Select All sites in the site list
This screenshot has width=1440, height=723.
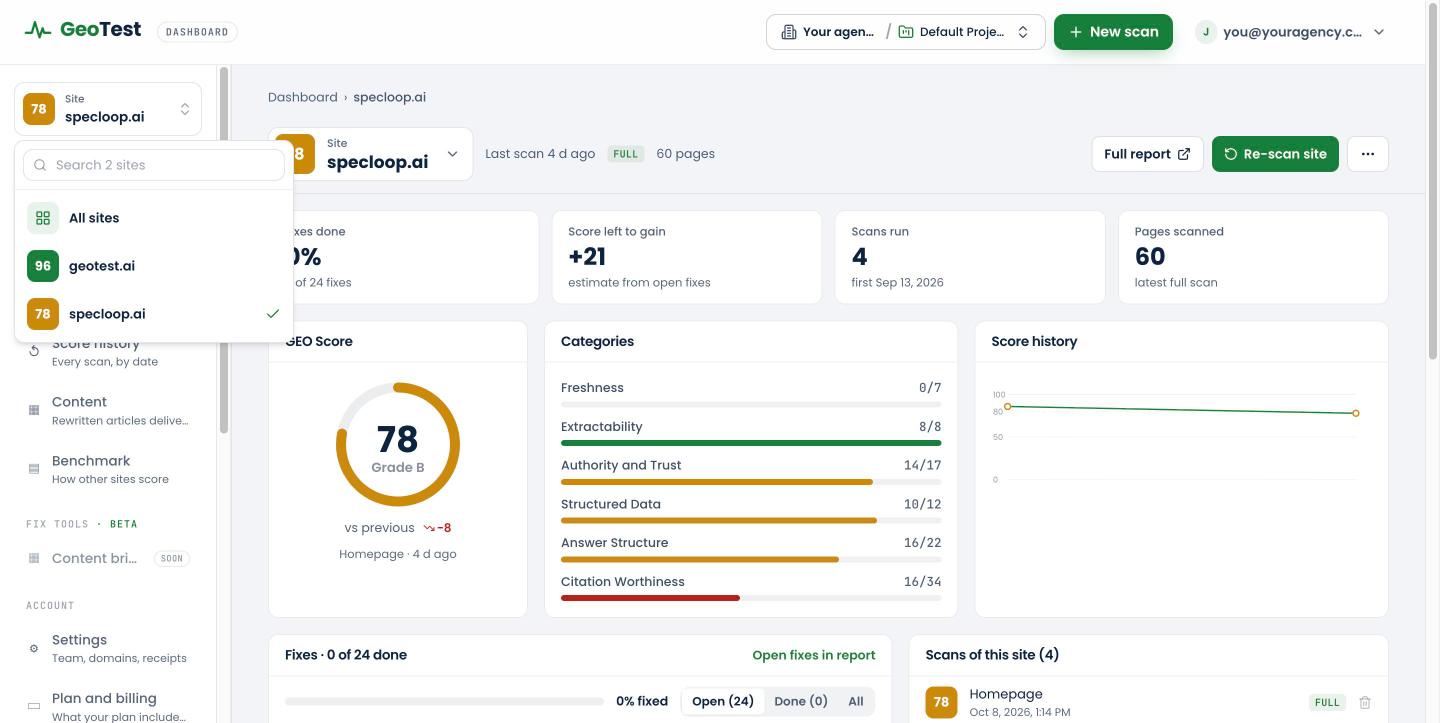tap(154, 218)
